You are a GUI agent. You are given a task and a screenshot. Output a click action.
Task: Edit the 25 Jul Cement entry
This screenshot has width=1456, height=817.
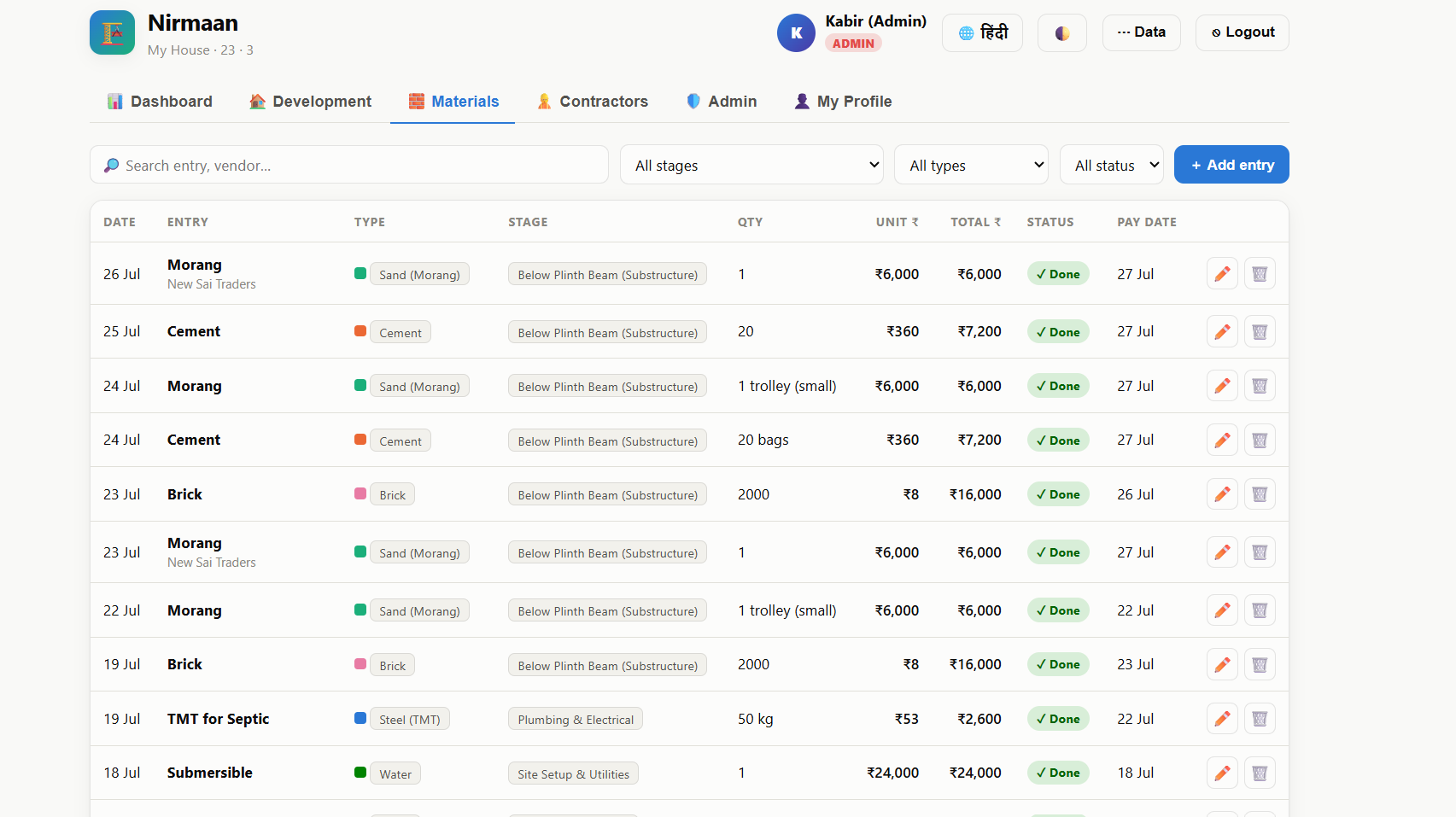click(1222, 331)
